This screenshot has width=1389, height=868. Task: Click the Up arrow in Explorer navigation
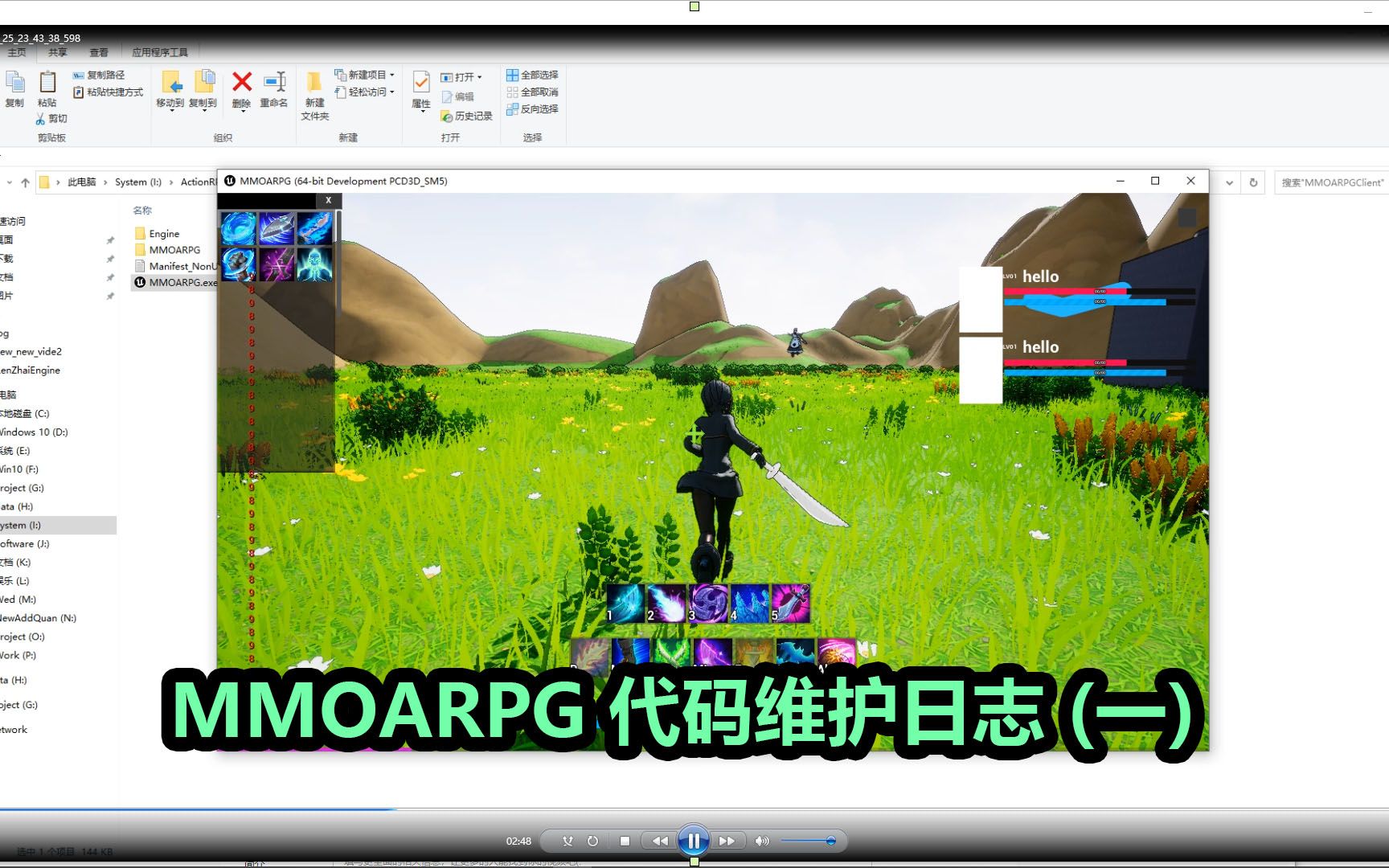(25, 182)
